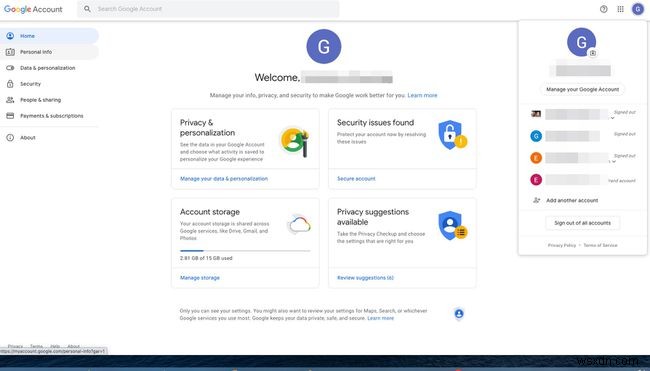Click the 2.81 GB of 15 GB used text
The image size is (650, 371).
pos(206,258)
